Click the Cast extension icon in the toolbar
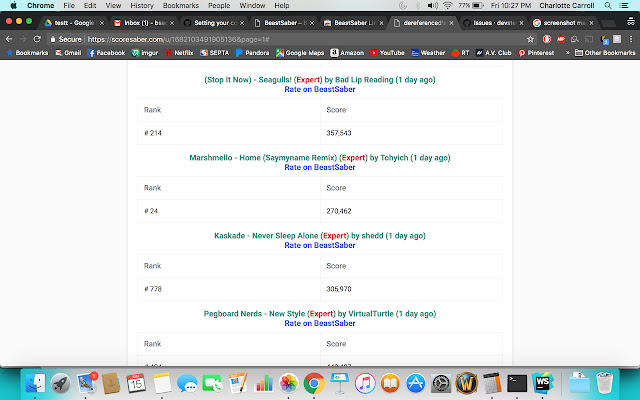The width and height of the screenshot is (640, 400). click(x=589, y=39)
